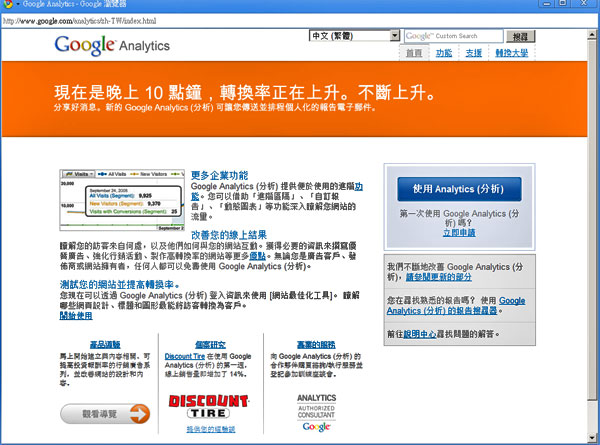The width and height of the screenshot is (600, 445).
Task: Click the Google Analytics logo
Action: (112, 46)
